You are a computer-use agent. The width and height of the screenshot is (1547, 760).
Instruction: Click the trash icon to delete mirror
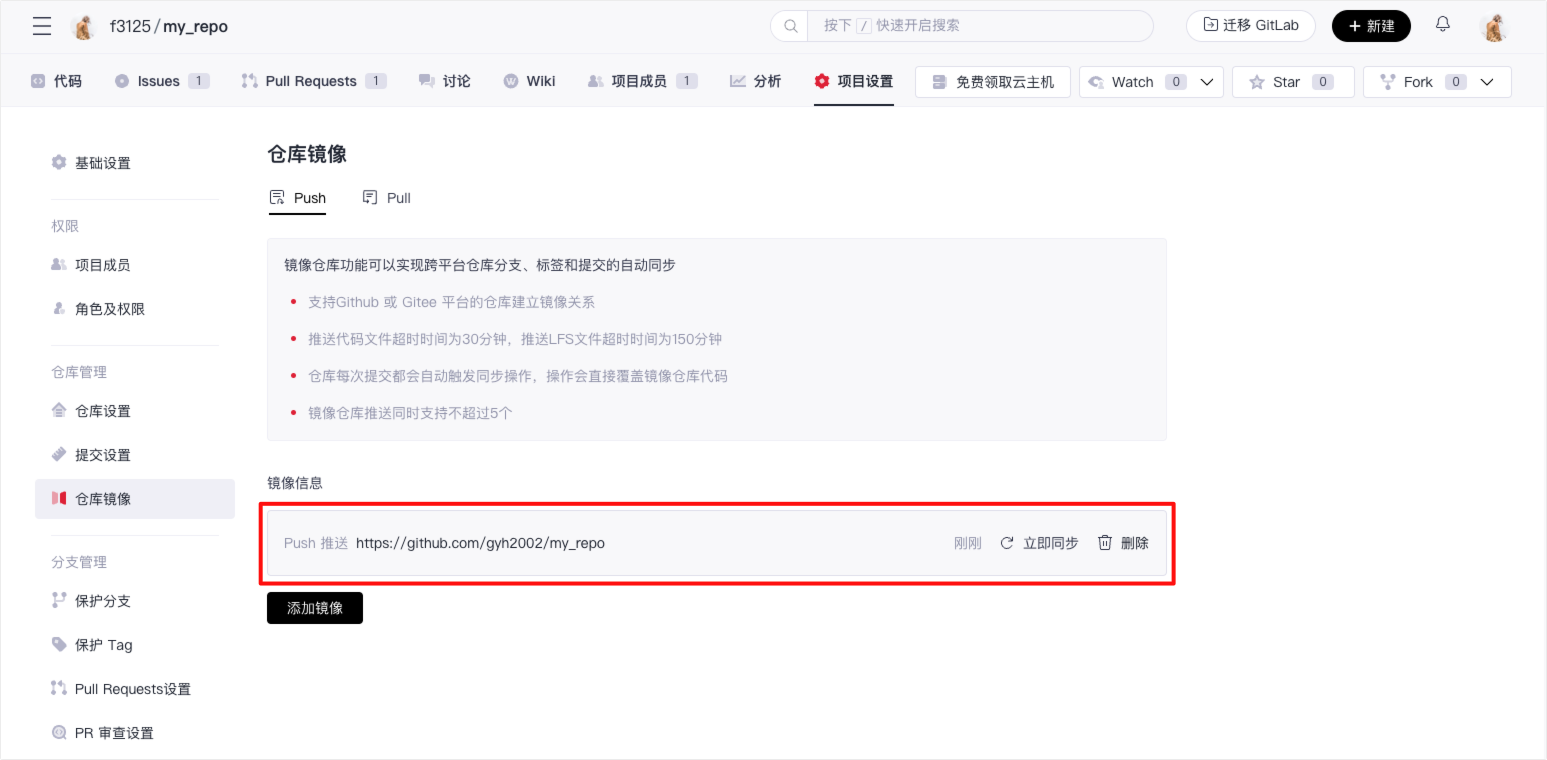pos(1105,543)
